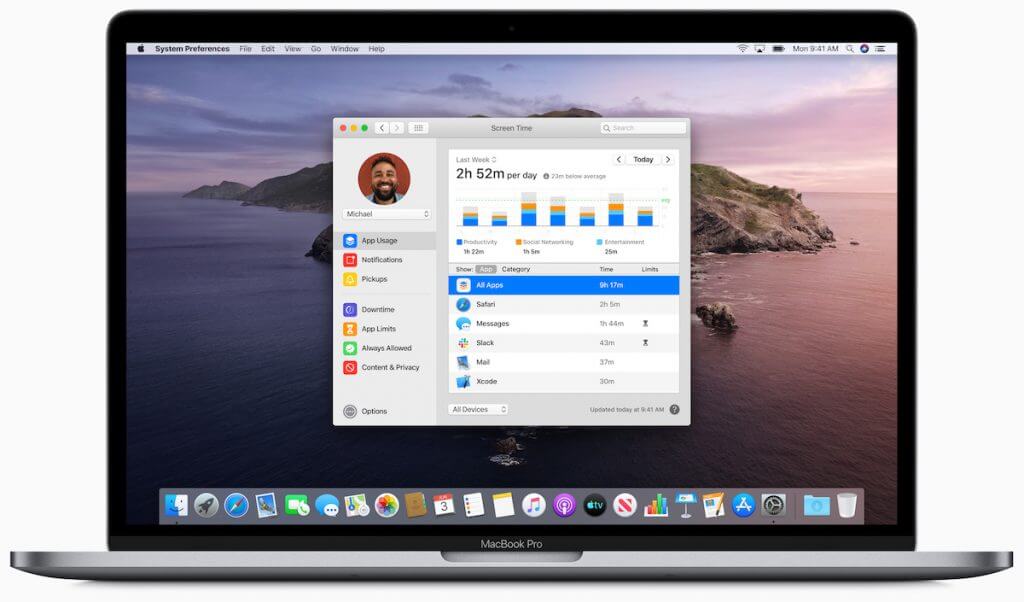Open the Notifications sidebar section
Image resolution: width=1024 pixels, height=602 pixels.
387,260
